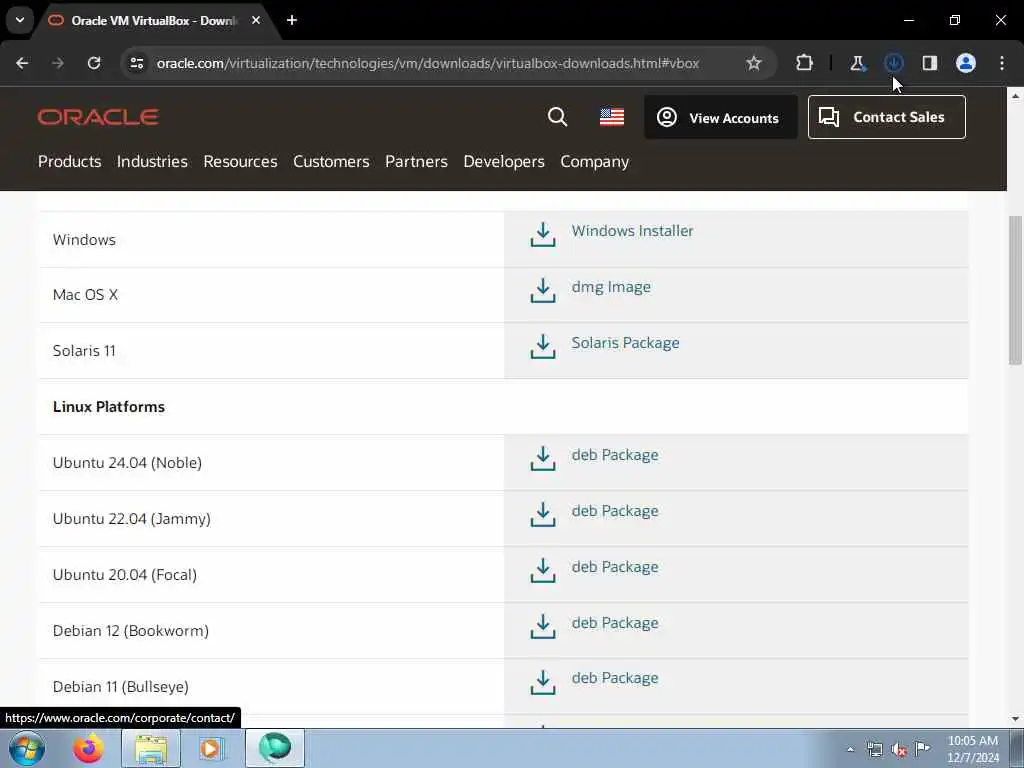Image resolution: width=1024 pixels, height=768 pixels.
Task: Click the browser forward arrow
Action: tap(57, 63)
